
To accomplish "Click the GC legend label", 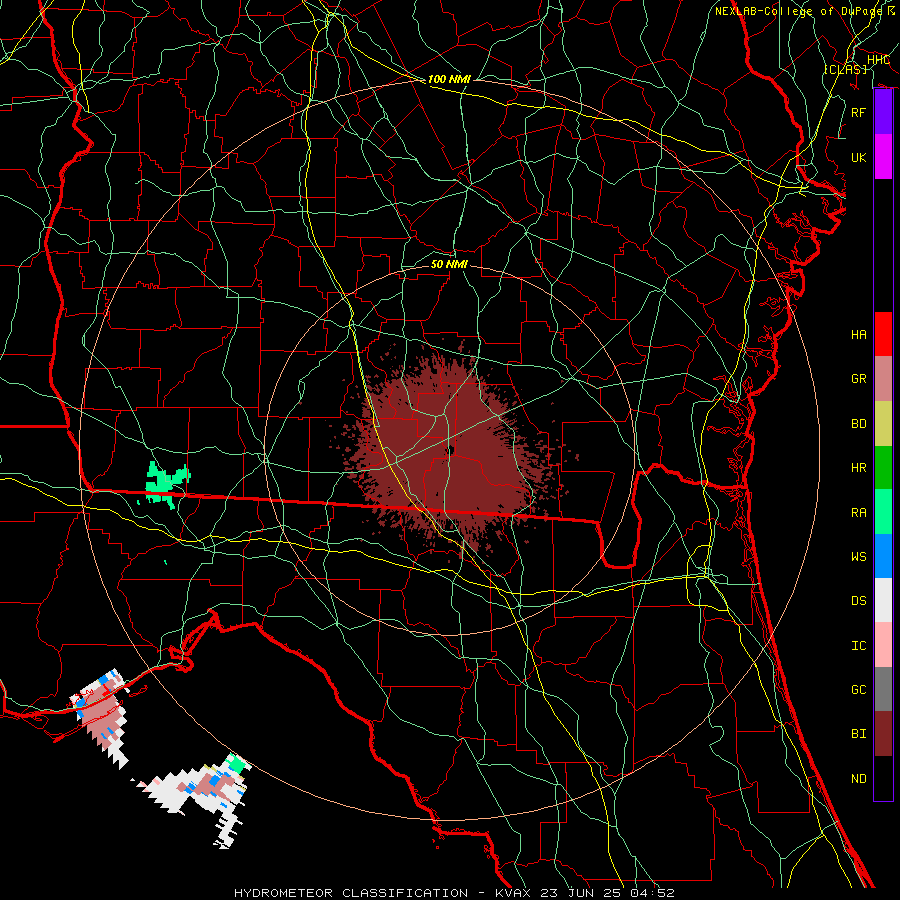I will coord(859,689).
